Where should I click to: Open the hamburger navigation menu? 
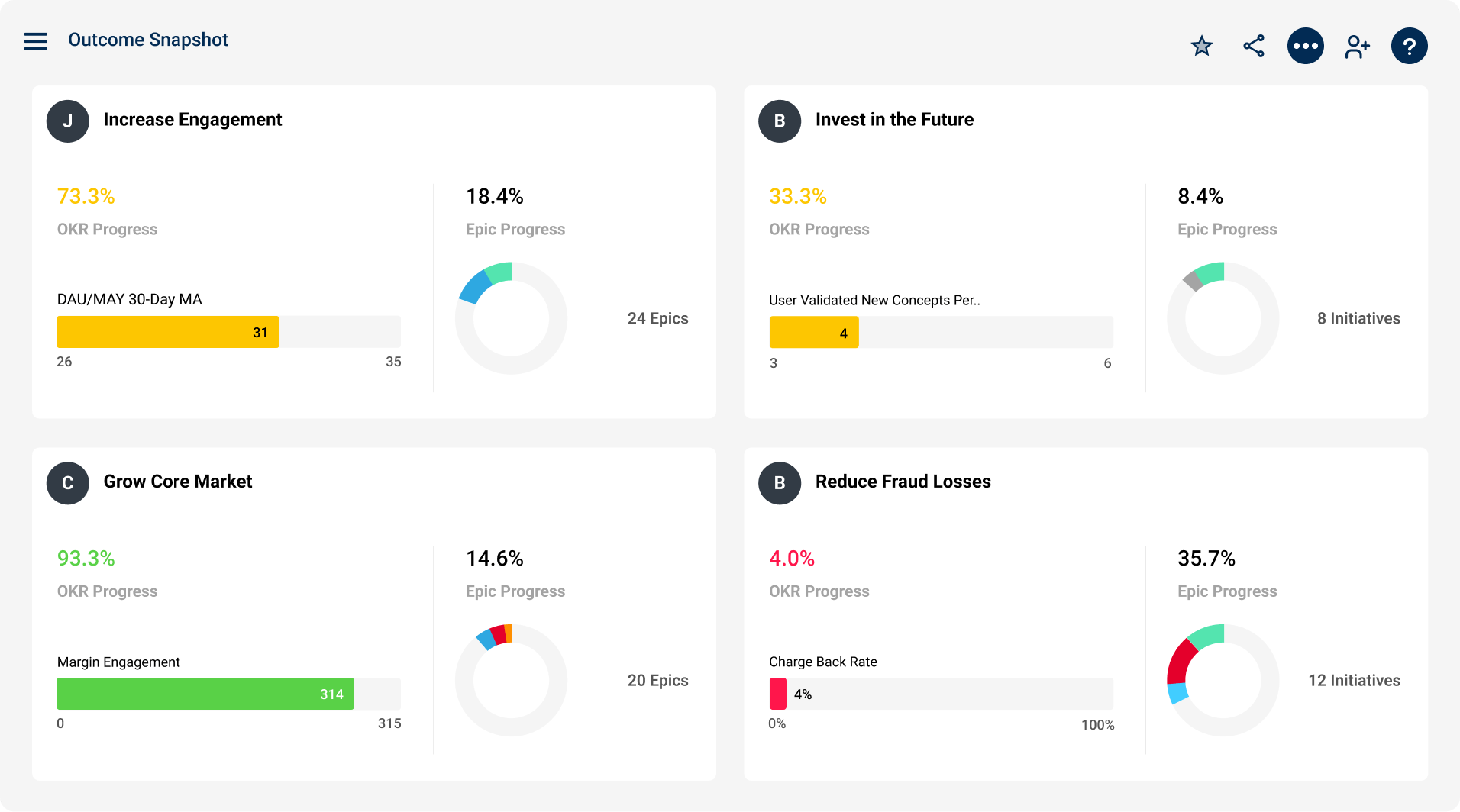tap(35, 41)
